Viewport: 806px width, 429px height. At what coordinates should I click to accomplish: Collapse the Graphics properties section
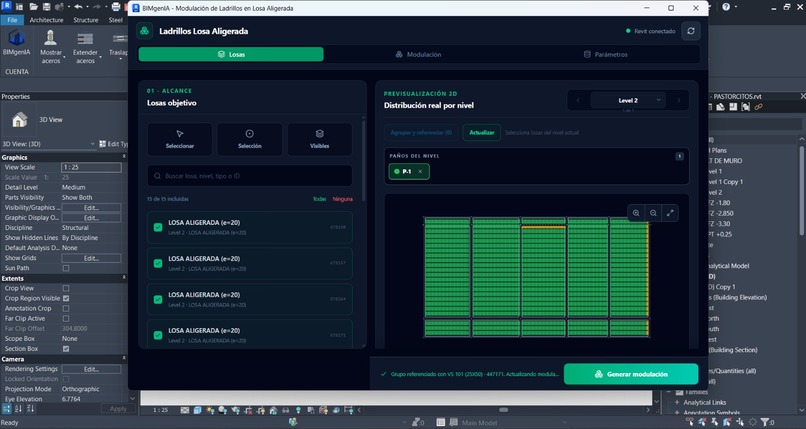point(124,157)
